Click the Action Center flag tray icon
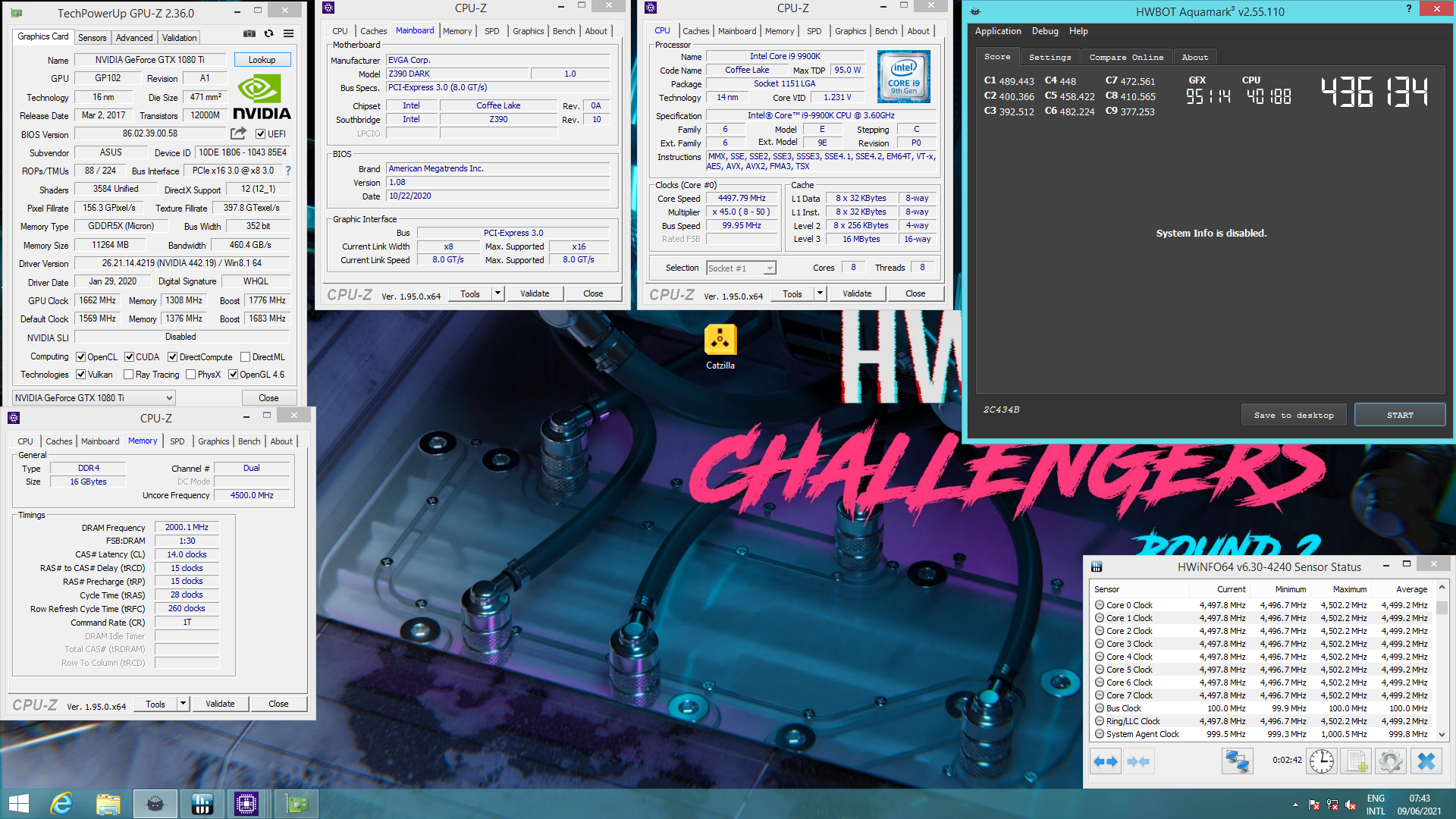The height and width of the screenshot is (819, 1456). click(x=1314, y=805)
